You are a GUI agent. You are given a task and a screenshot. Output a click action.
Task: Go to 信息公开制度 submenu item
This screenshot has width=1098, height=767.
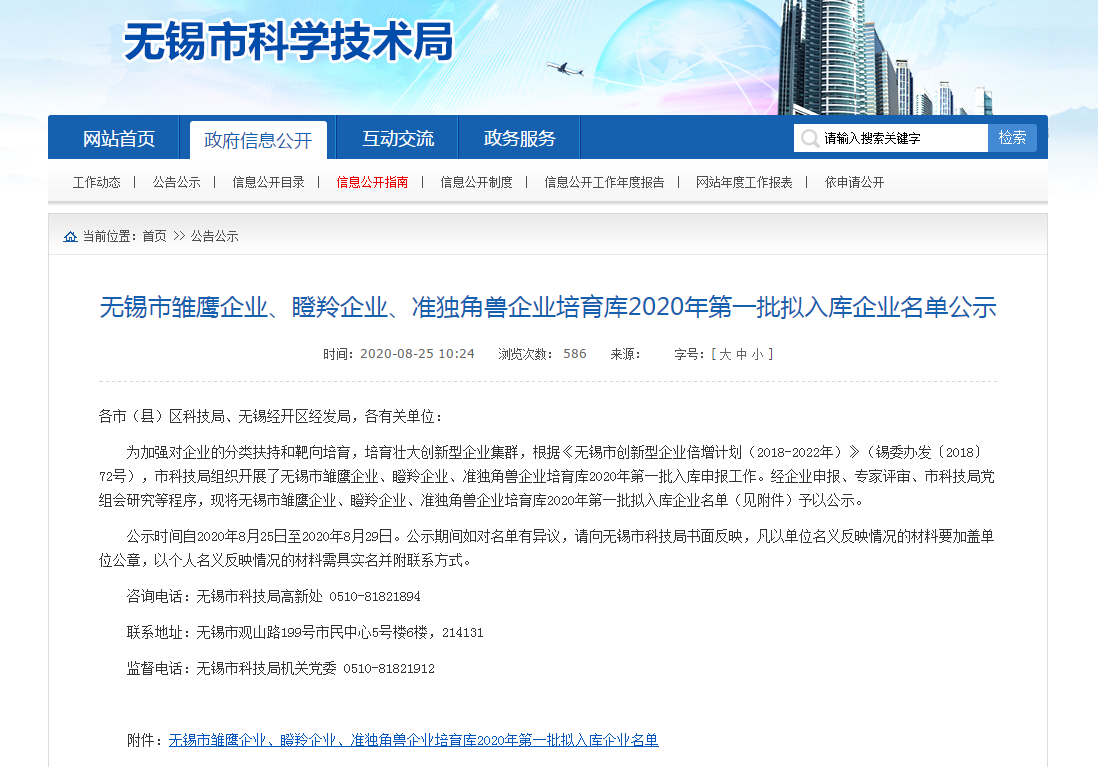pos(477,182)
